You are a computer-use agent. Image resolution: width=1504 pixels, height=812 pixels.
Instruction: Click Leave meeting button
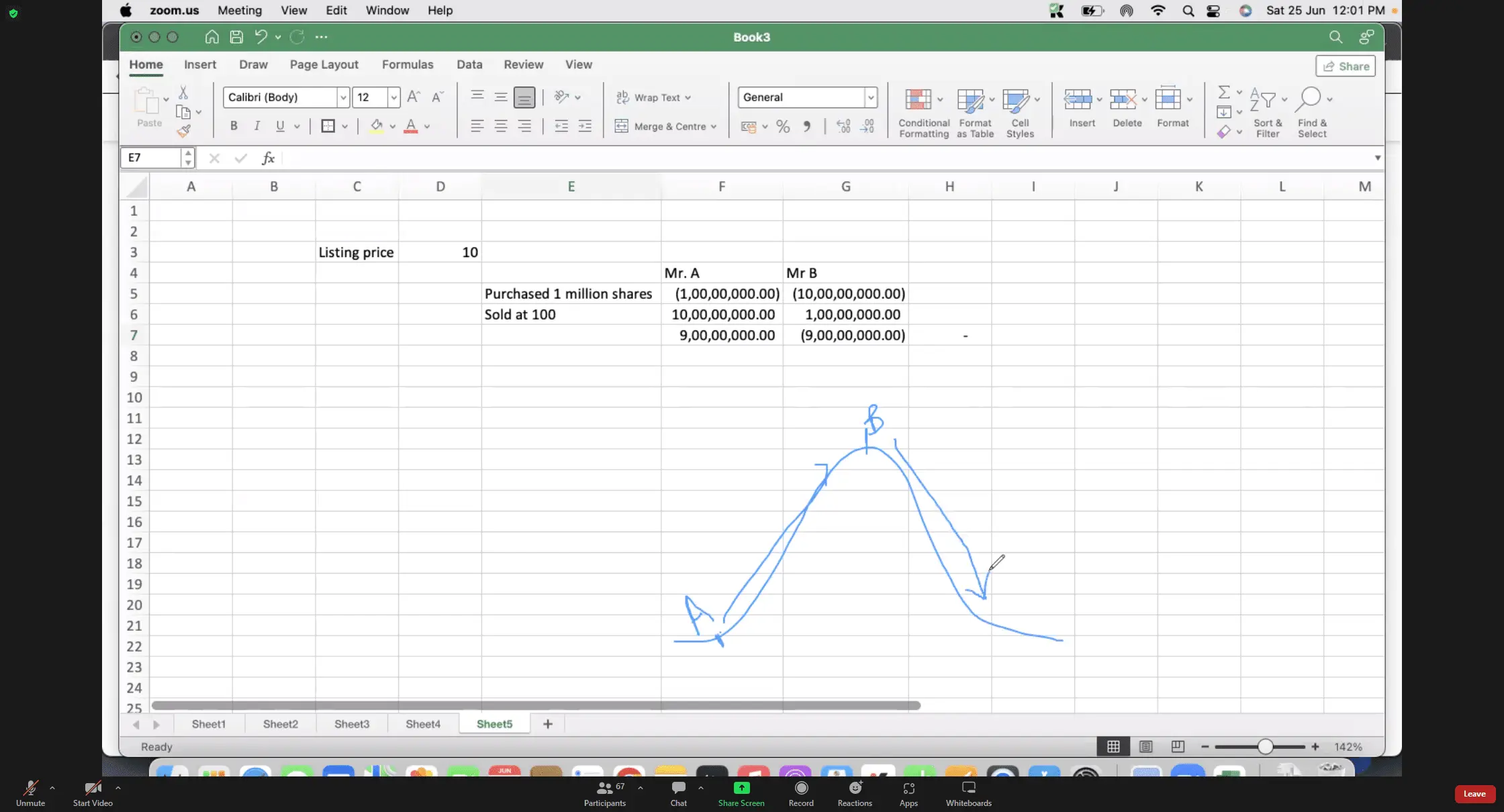point(1474,794)
